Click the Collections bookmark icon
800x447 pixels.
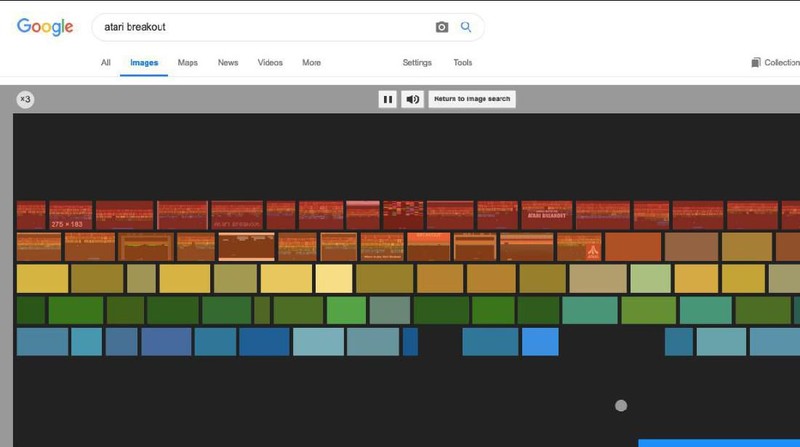[x=756, y=63]
